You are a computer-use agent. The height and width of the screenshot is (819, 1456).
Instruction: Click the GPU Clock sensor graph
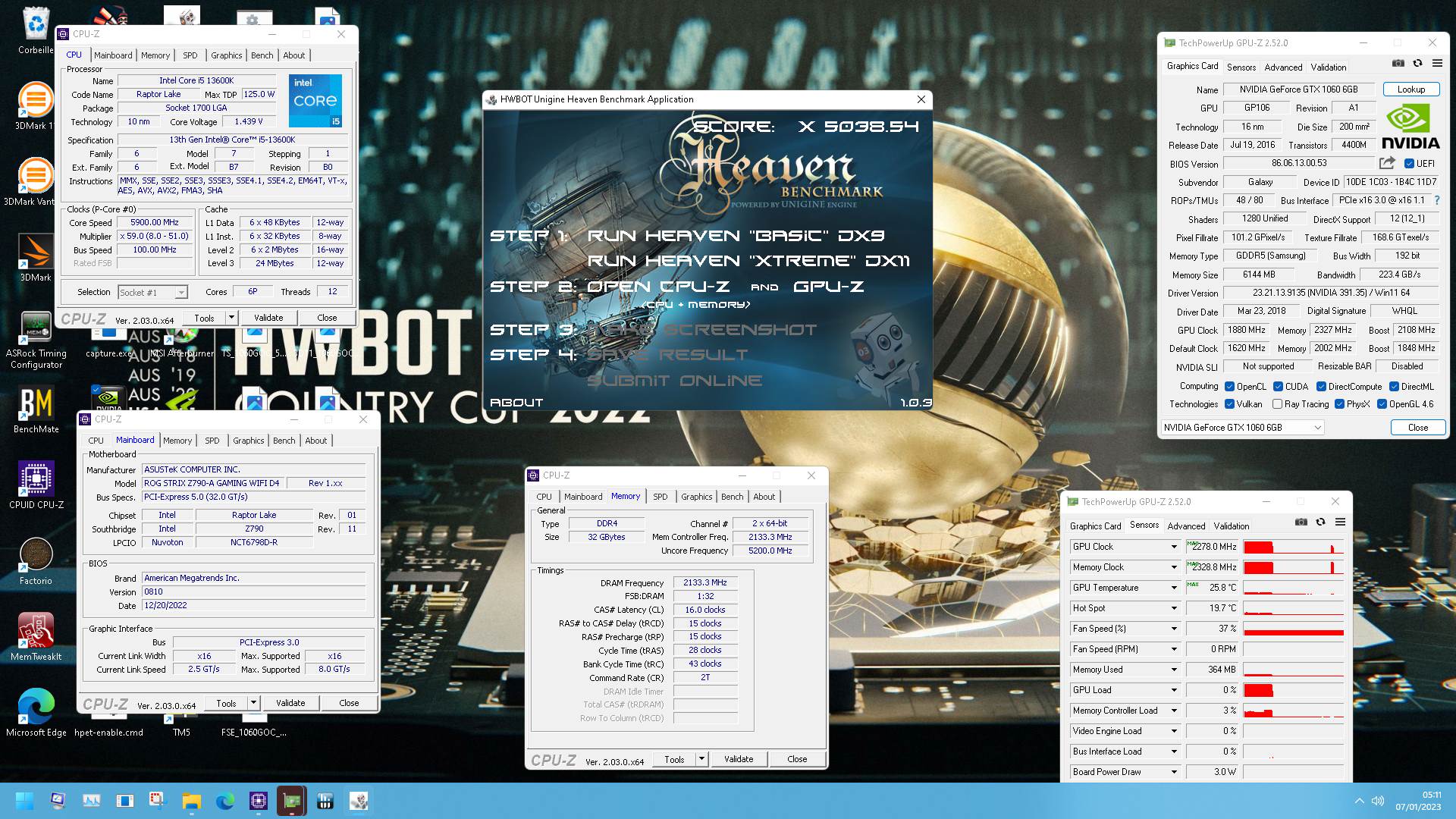[1293, 547]
